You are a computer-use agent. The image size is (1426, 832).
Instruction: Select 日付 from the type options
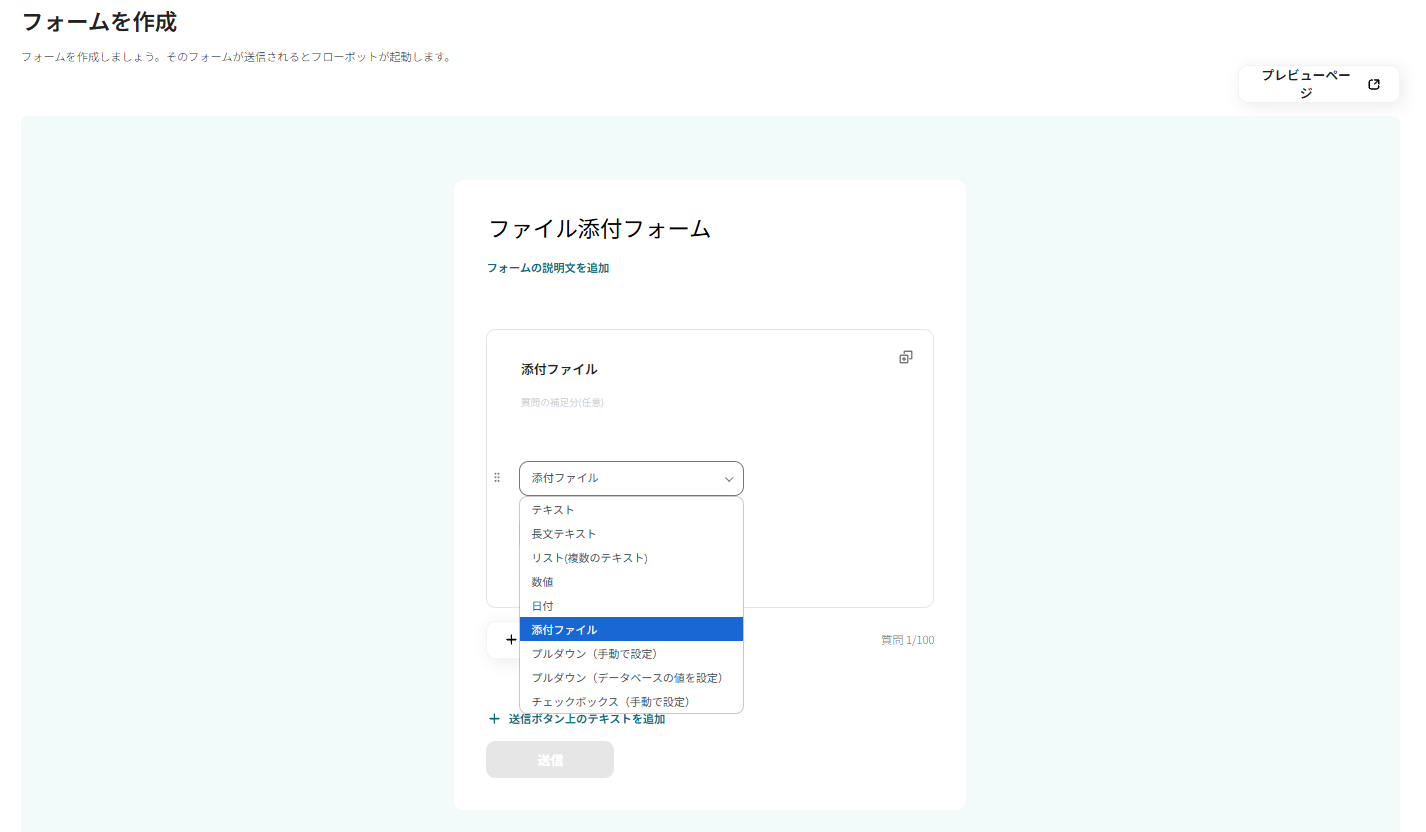click(x=541, y=605)
